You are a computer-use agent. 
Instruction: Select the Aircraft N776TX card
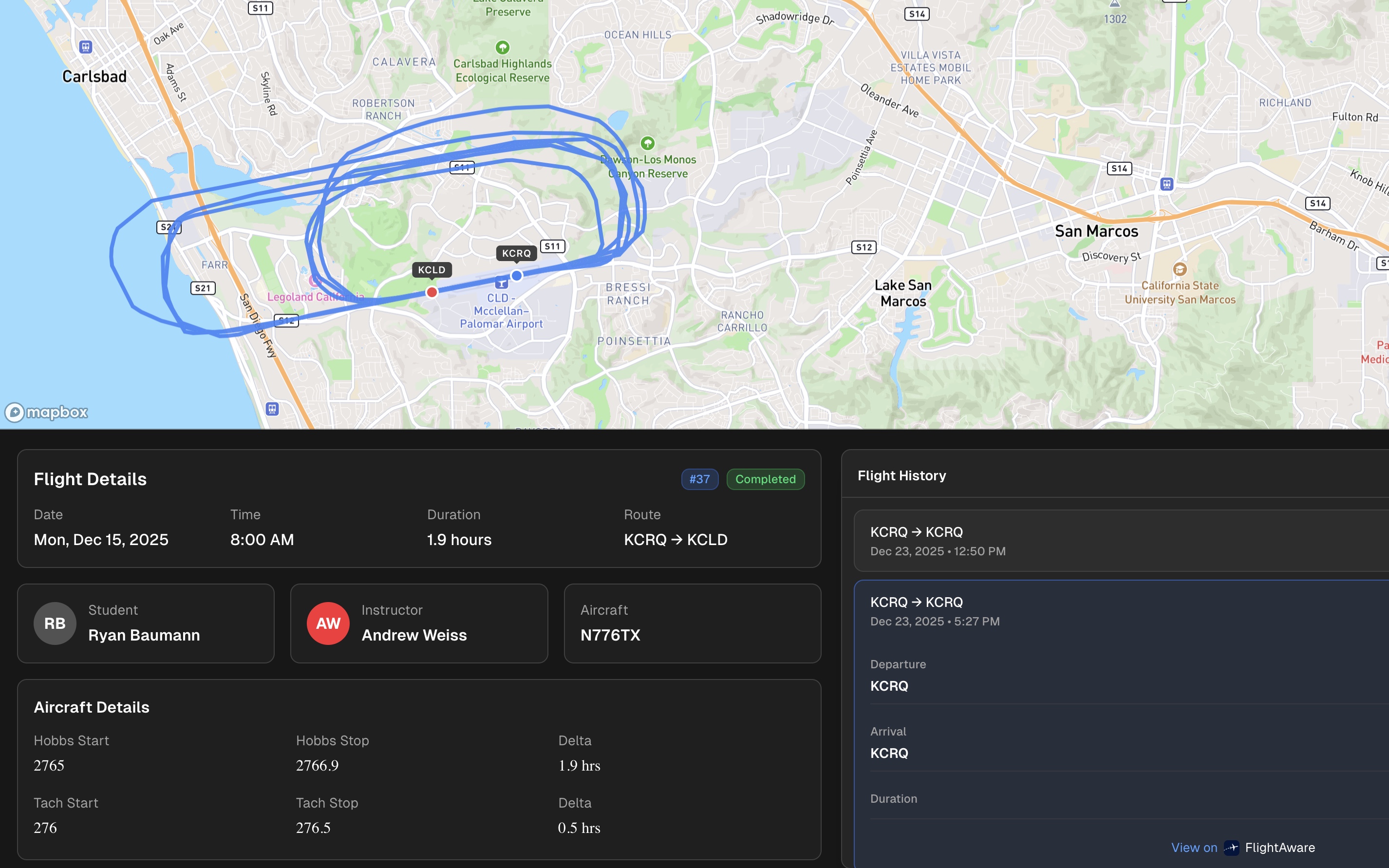pyautogui.click(x=692, y=623)
